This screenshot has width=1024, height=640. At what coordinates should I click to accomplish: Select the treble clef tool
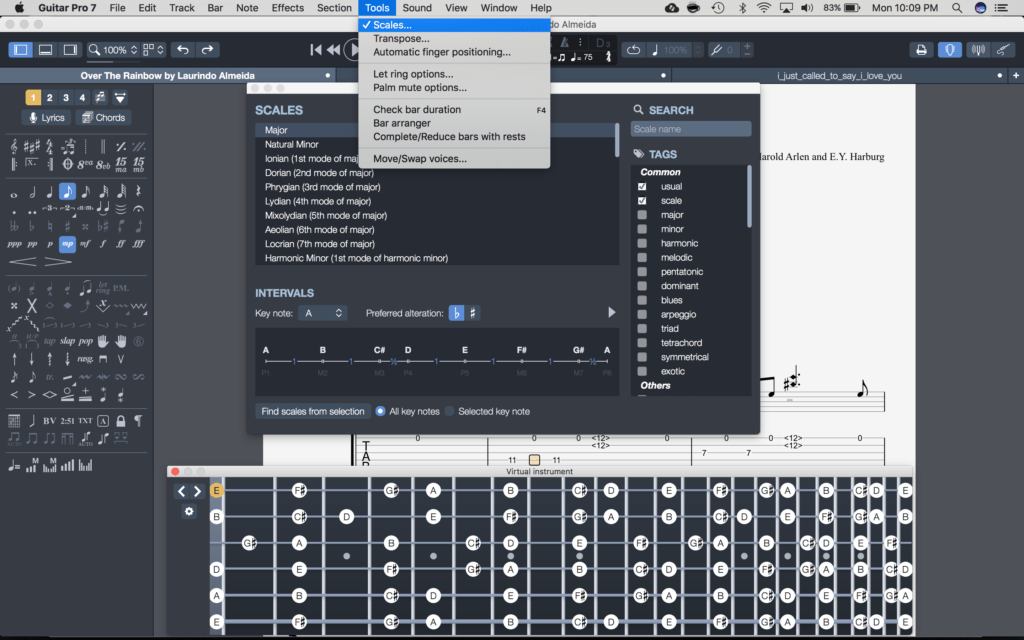[14, 146]
